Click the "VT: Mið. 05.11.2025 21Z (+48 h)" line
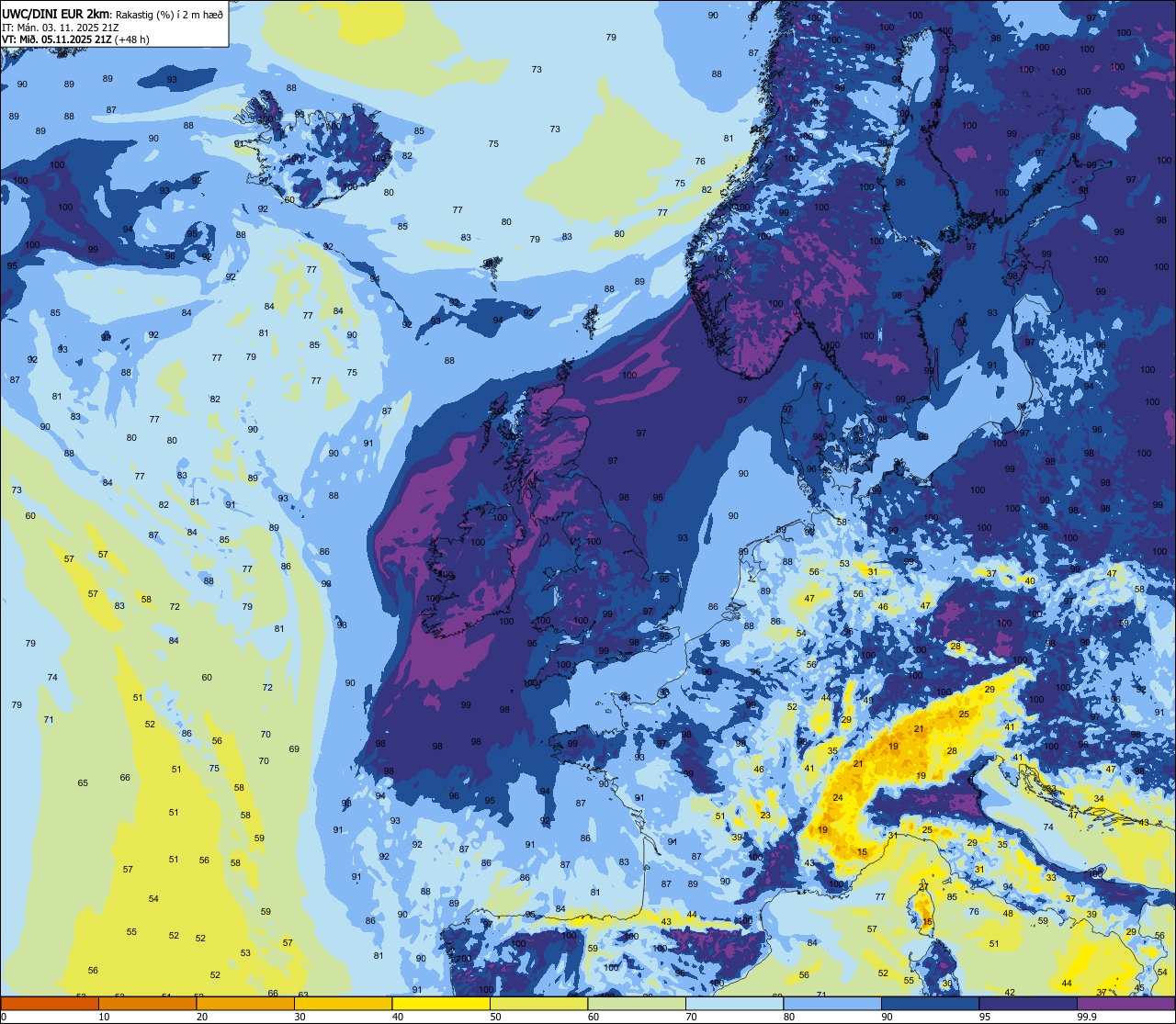This screenshot has width=1176, height=1024. 75,39
